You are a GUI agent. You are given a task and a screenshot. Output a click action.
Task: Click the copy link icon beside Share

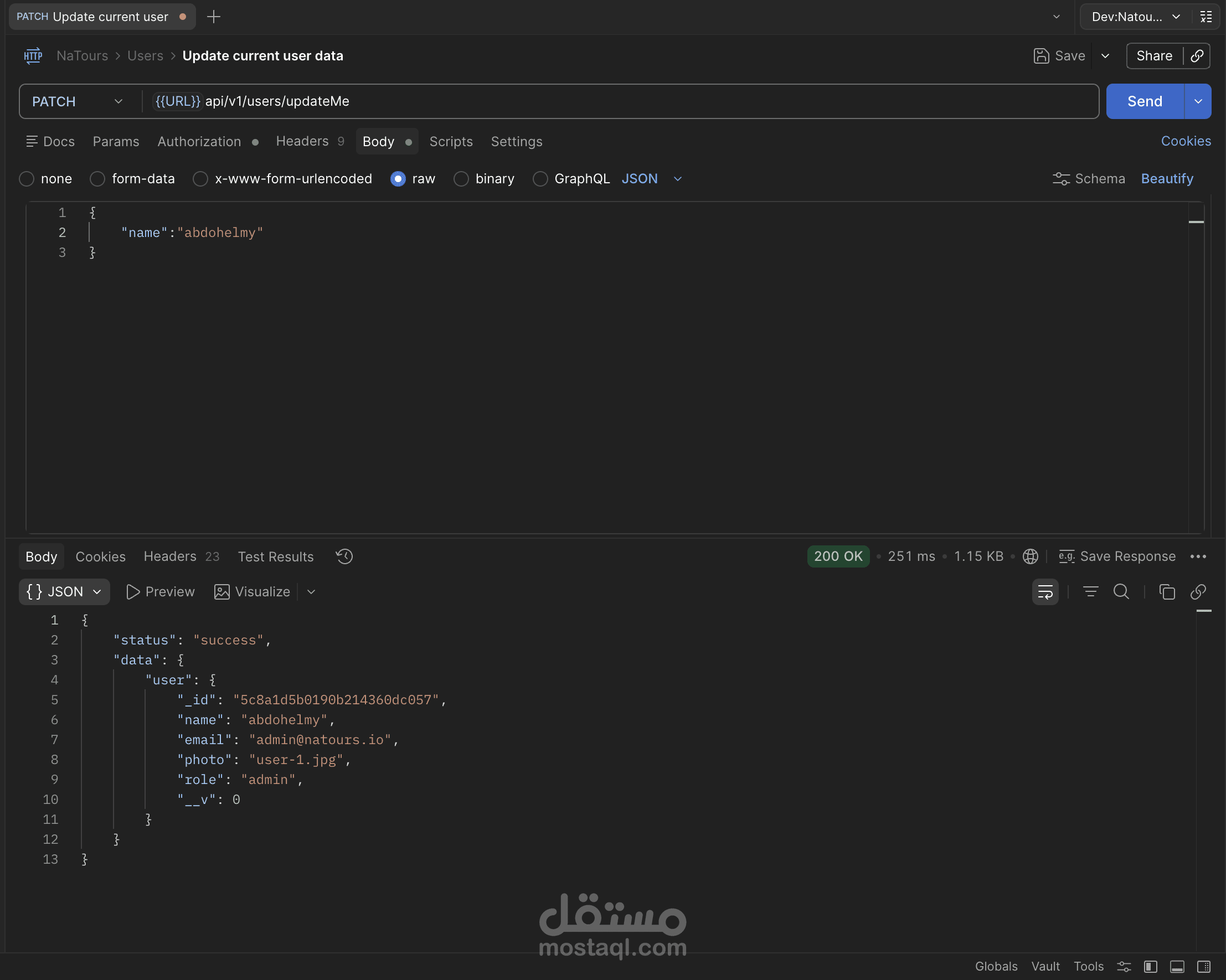pos(1197,56)
